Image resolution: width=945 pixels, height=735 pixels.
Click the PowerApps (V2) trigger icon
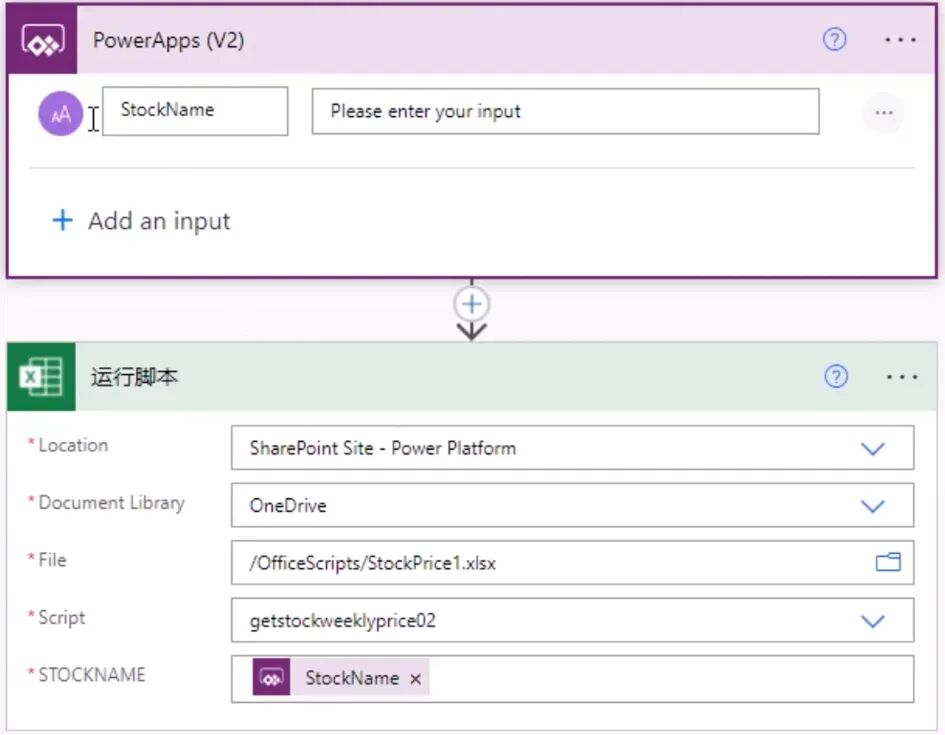(x=42, y=40)
